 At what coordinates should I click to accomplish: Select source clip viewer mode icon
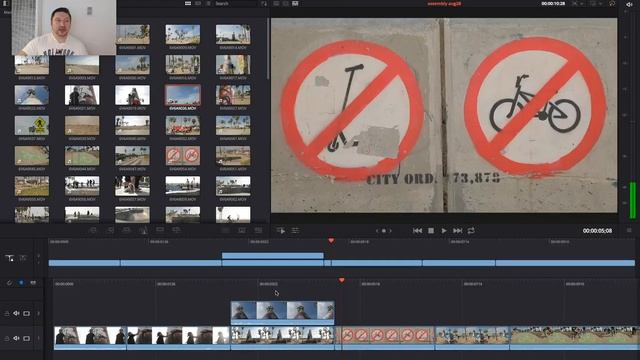[x=276, y=3]
